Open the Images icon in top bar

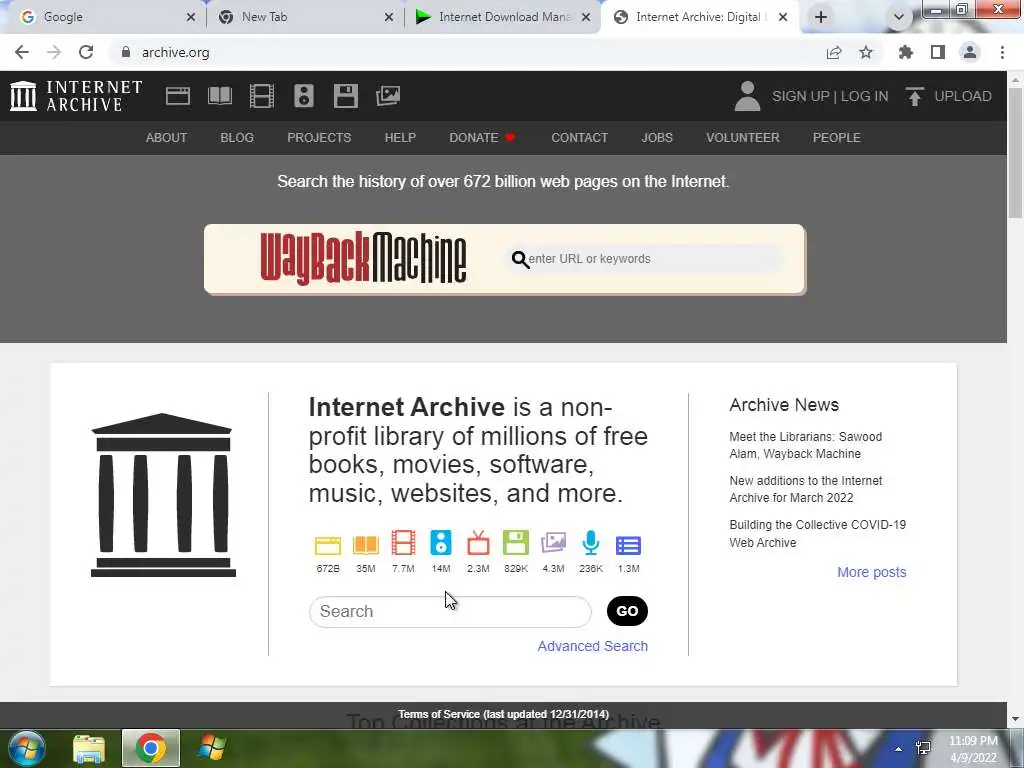(388, 96)
